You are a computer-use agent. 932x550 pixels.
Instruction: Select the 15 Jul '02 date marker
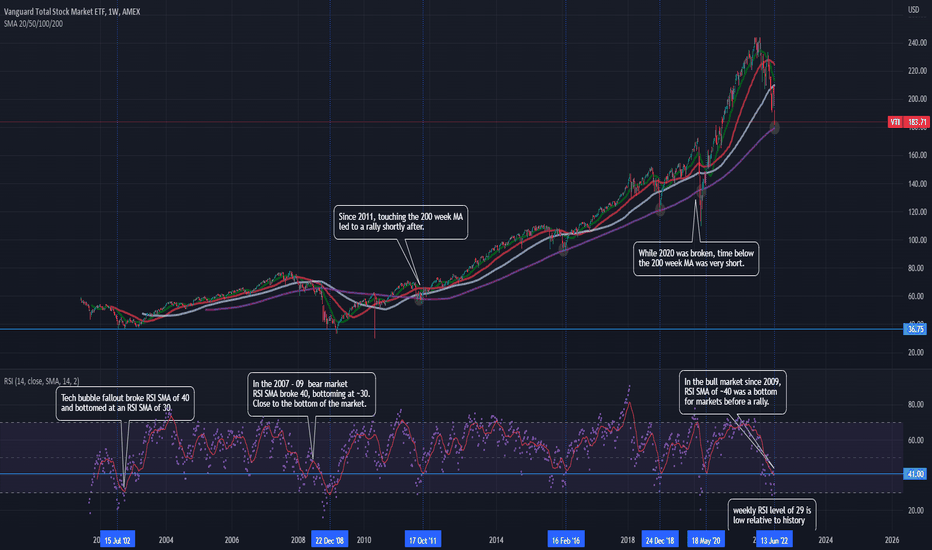click(x=117, y=540)
